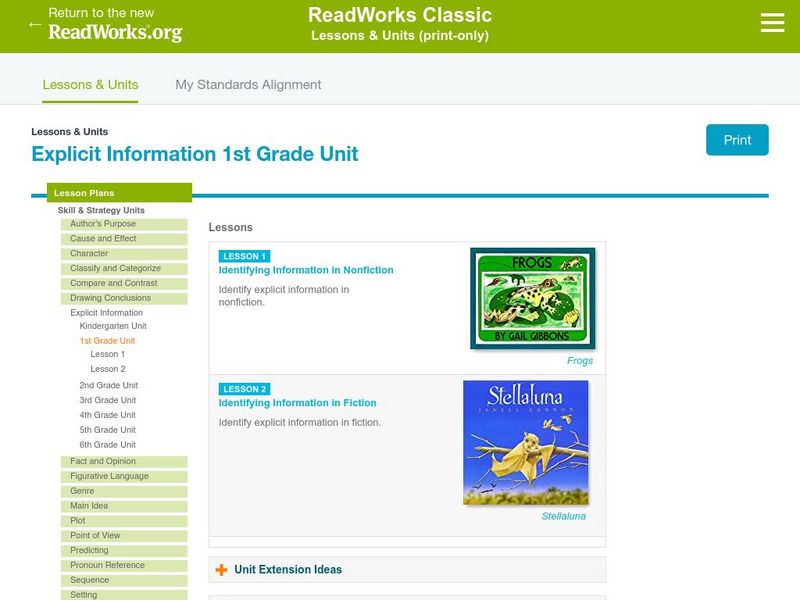Click the Frogs book cover thumbnail
Viewport: 800px width, 600px height.
(533, 298)
